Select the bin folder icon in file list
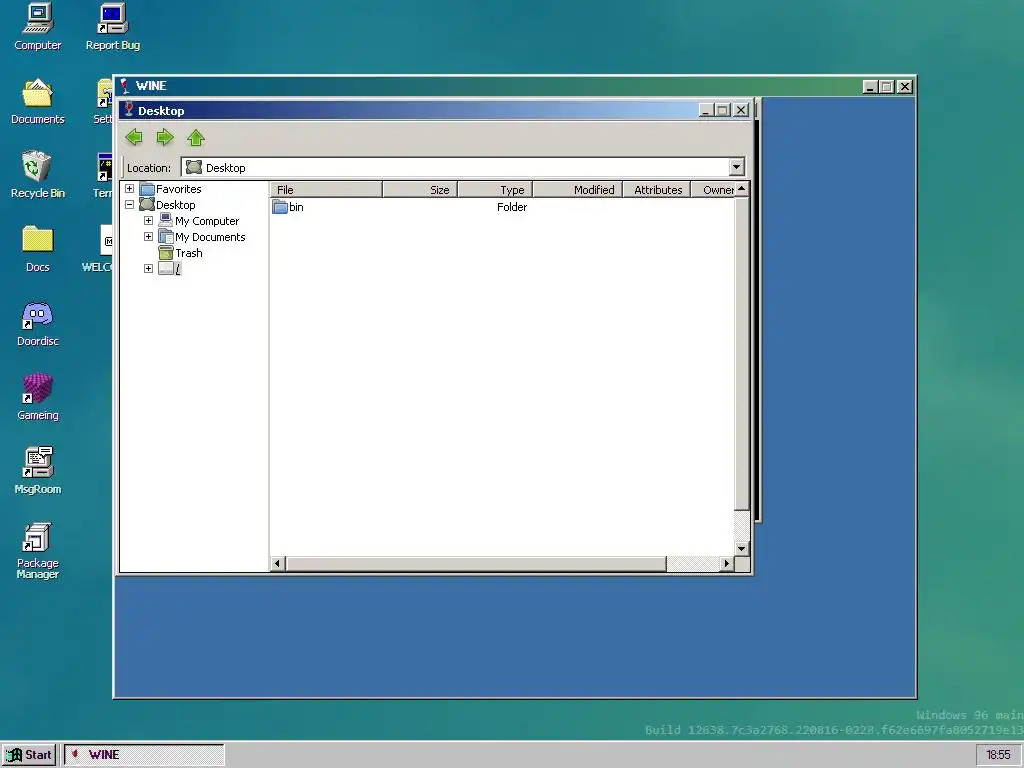Screen dimensions: 1024x768 (x=280, y=207)
